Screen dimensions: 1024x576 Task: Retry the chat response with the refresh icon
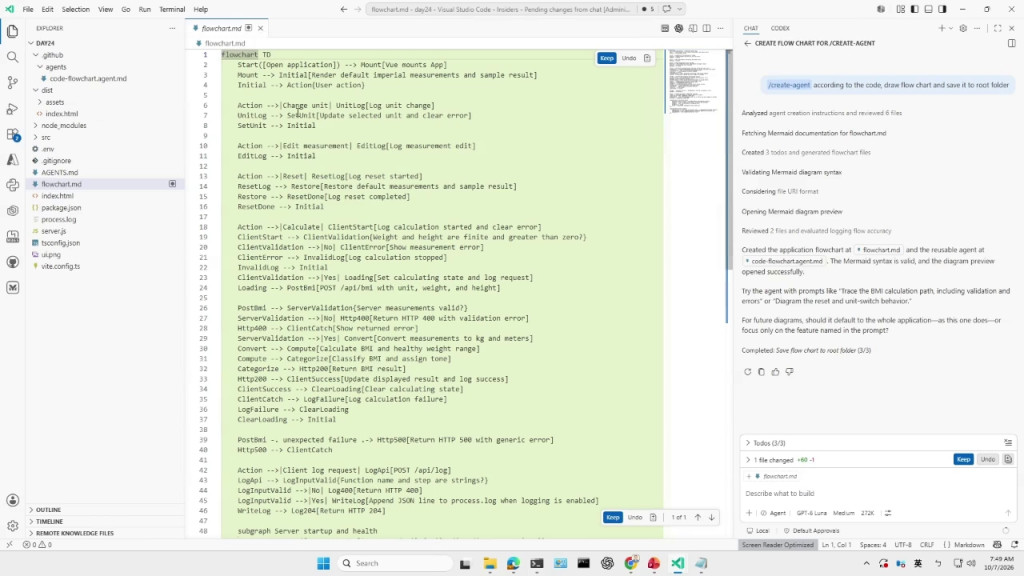tap(747, 372)
